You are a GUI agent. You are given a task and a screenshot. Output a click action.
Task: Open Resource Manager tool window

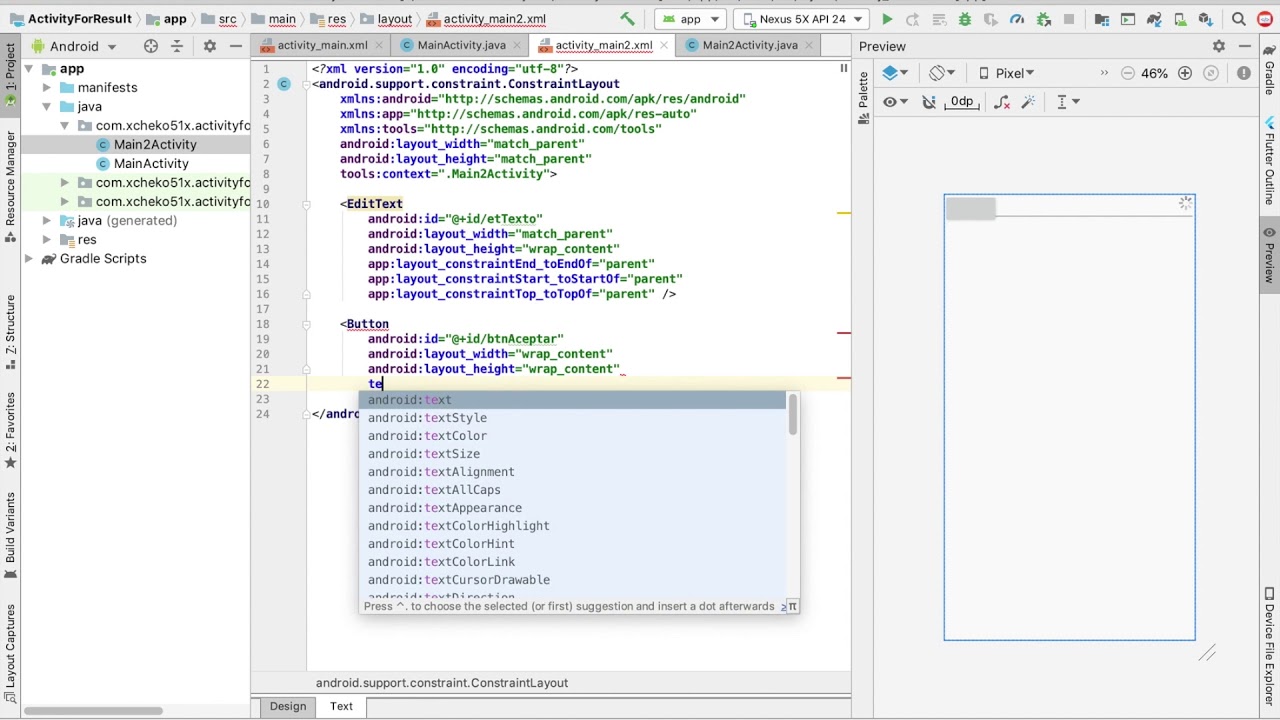10,186
